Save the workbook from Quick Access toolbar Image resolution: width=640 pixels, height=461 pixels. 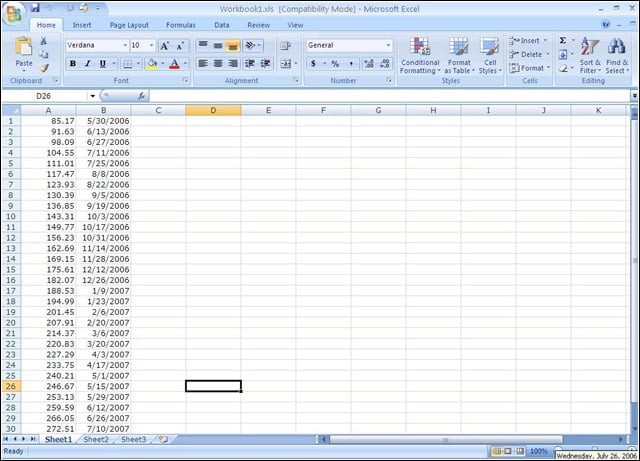coord(35,8)
